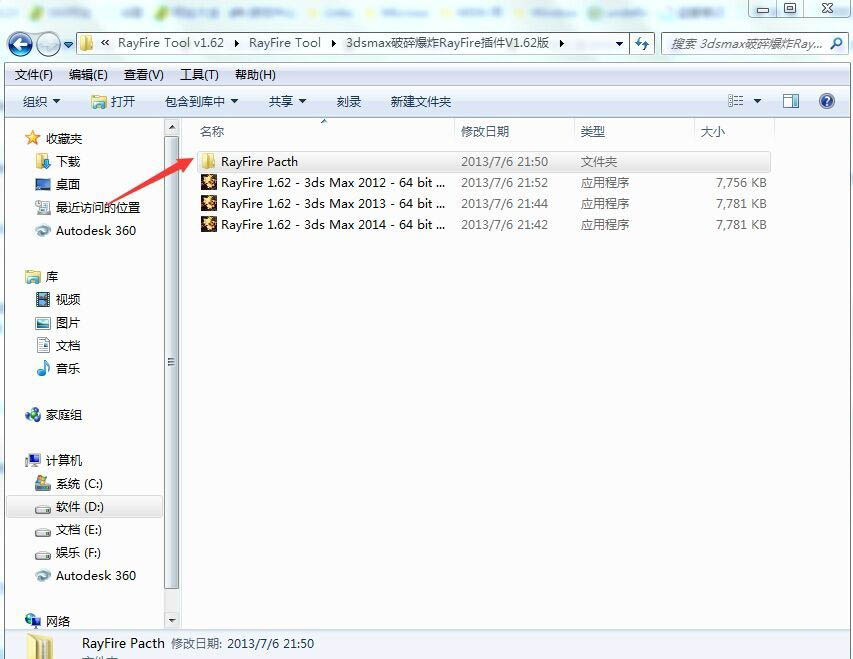853x659 pixels.
Task: Select RayFire 1.62 - 3ds Max 2012 file
Action: tap(484, 182)
